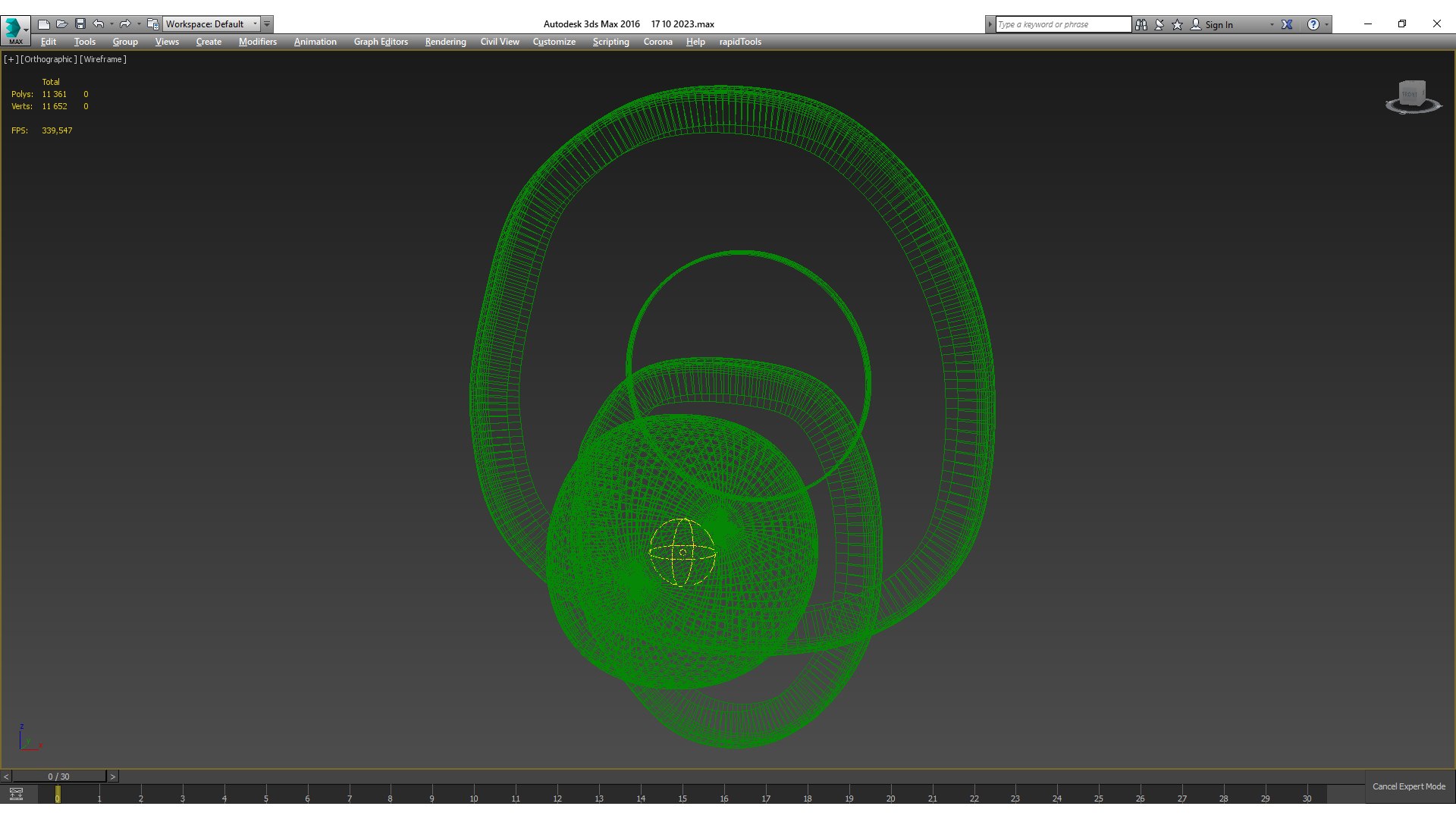Screen dimensions: 1456x819
Task: Click the Open File folder icon
Action: (x=62, y=24)
